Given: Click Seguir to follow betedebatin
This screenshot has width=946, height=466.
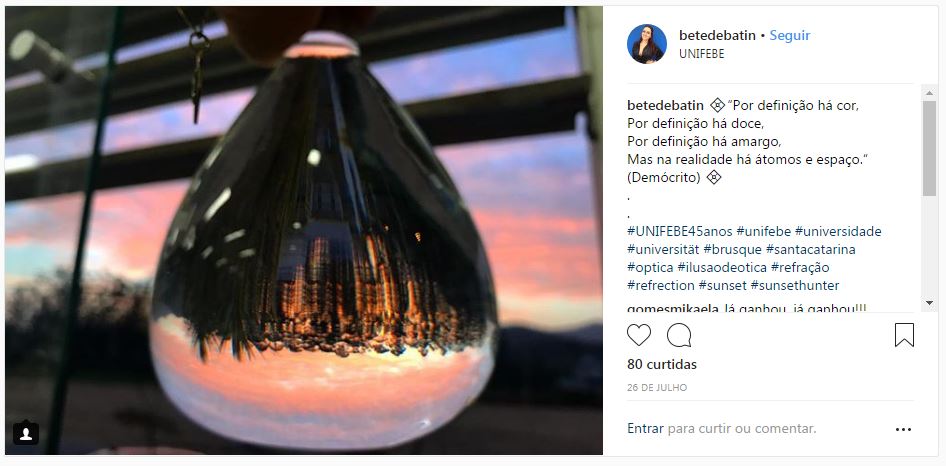Looking at the screenshot, I should 790,36.
